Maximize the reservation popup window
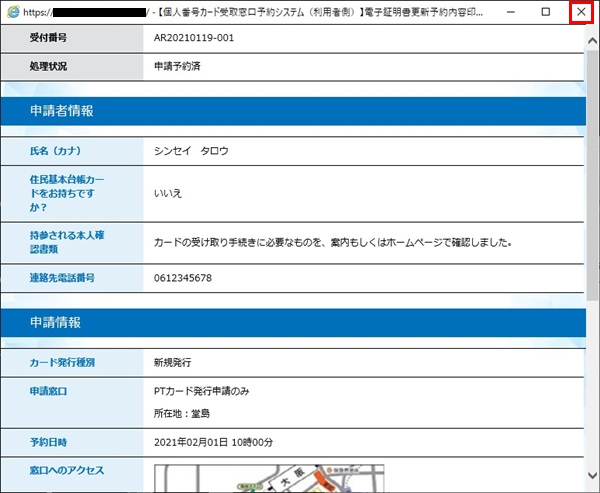Image resolution: width=600 pixels, height=493 pixels. coord(545,13)
